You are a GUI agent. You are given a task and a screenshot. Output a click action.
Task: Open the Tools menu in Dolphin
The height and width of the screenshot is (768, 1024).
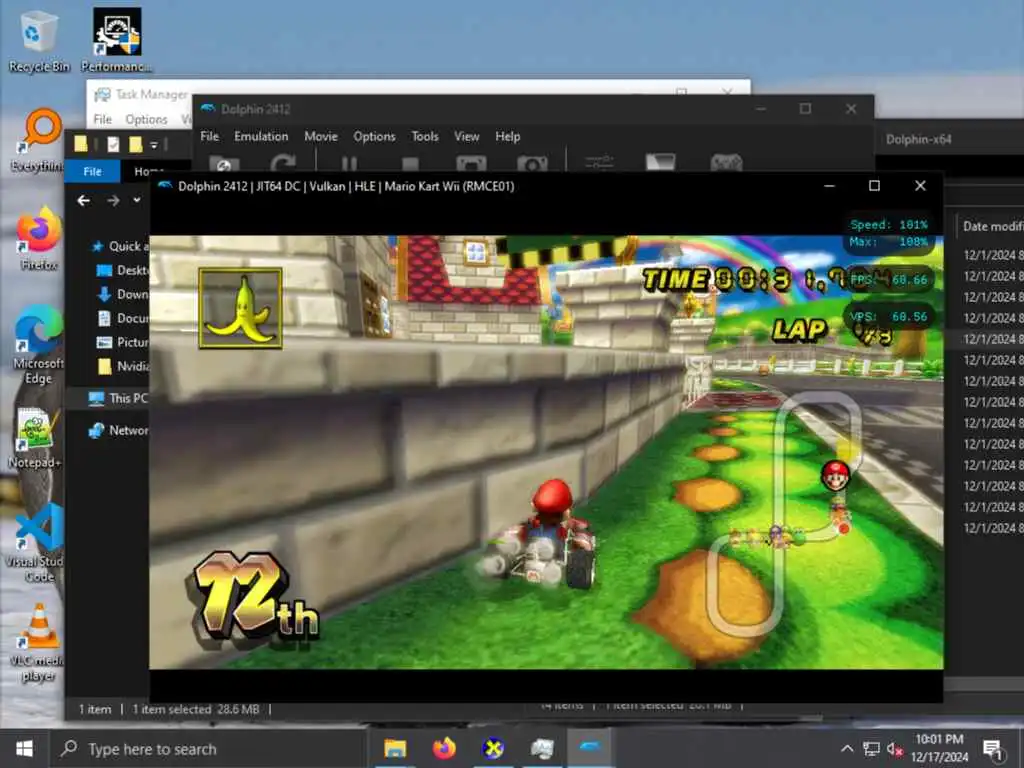[x=424, y=136]
